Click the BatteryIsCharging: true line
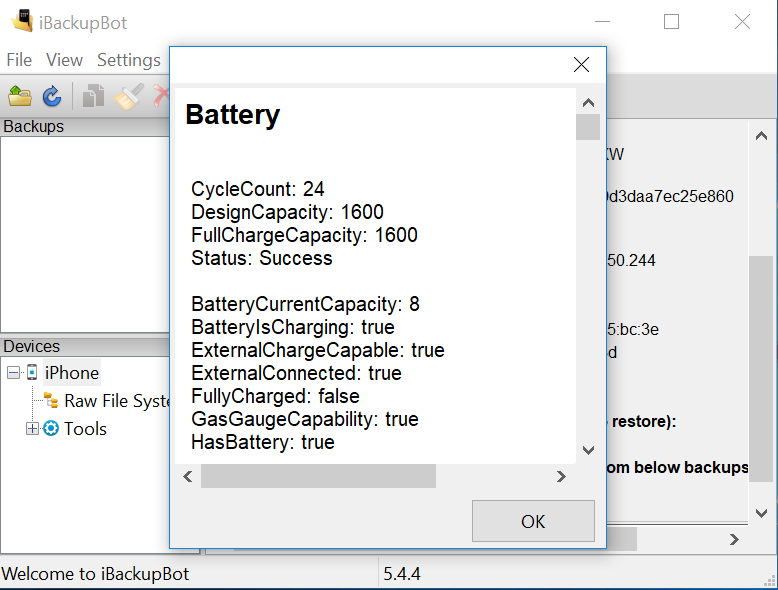Viewport: 778px width, 590px height. pos(293,327)
